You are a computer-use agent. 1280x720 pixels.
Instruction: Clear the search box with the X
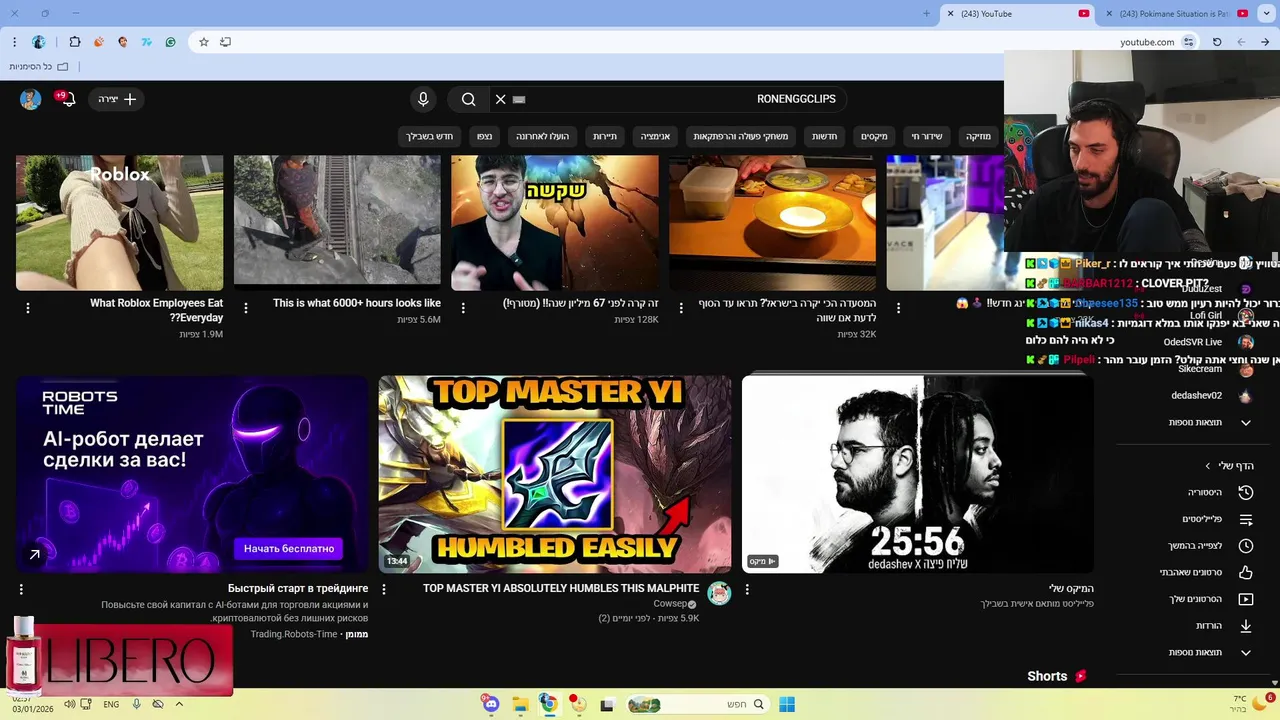pyautogui.click(x=500, y=99)
